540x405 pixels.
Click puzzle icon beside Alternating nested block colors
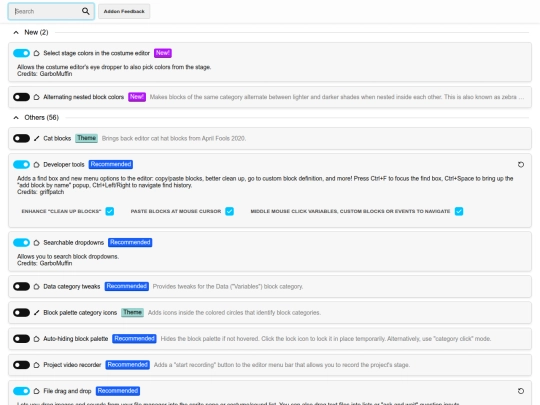pos(37,97)
